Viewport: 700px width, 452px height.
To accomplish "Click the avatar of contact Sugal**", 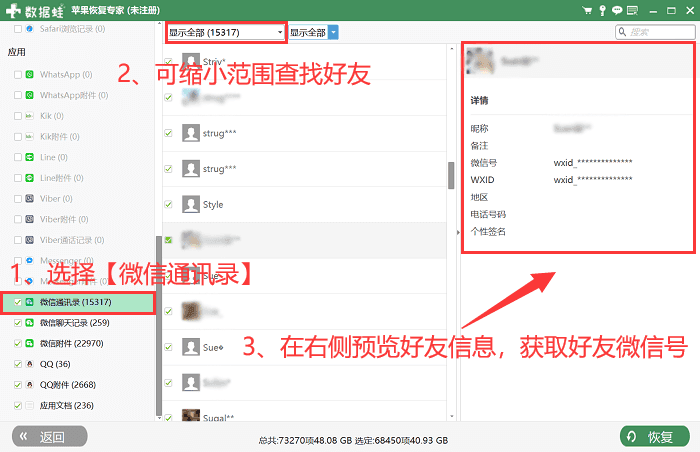I will pyautogui.click(x=191, y=415).
